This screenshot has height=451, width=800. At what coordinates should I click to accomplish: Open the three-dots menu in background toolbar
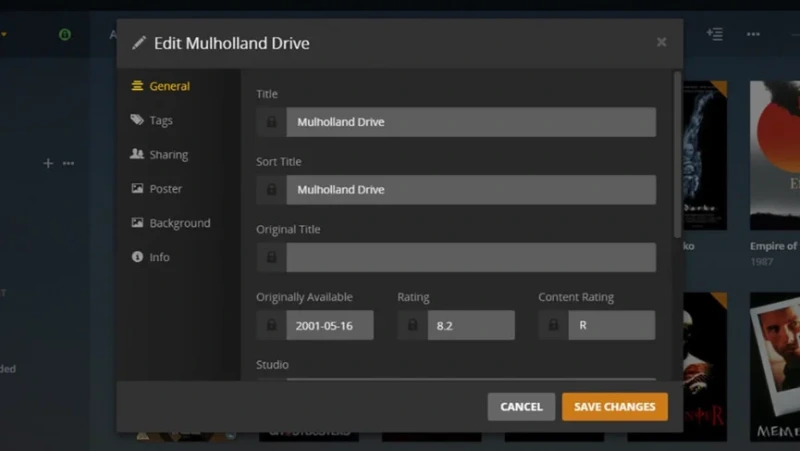click(x=753, y=34)
